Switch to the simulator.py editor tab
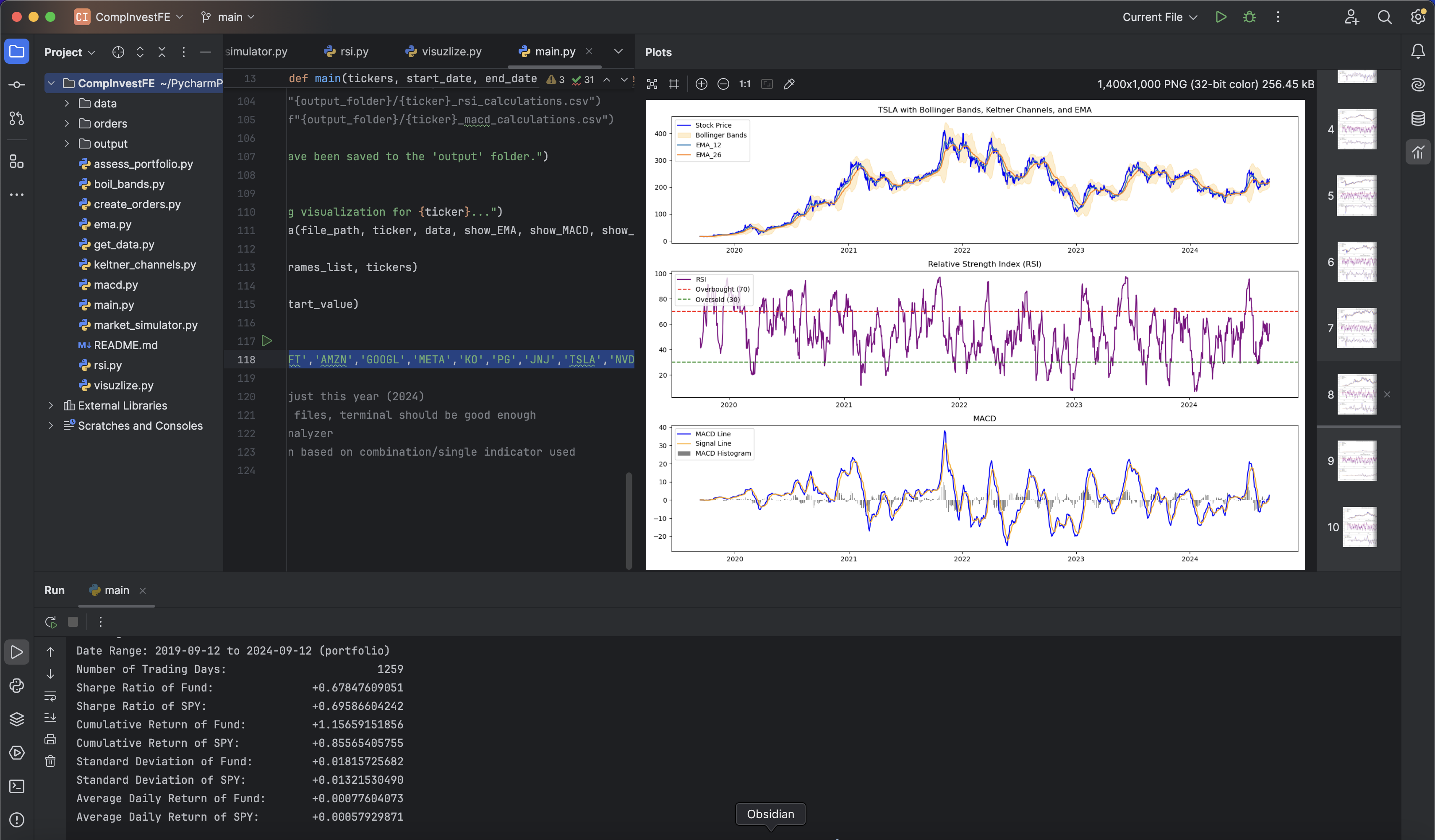1435x840 pixels. pyautogui.click(x=257, y=51)
